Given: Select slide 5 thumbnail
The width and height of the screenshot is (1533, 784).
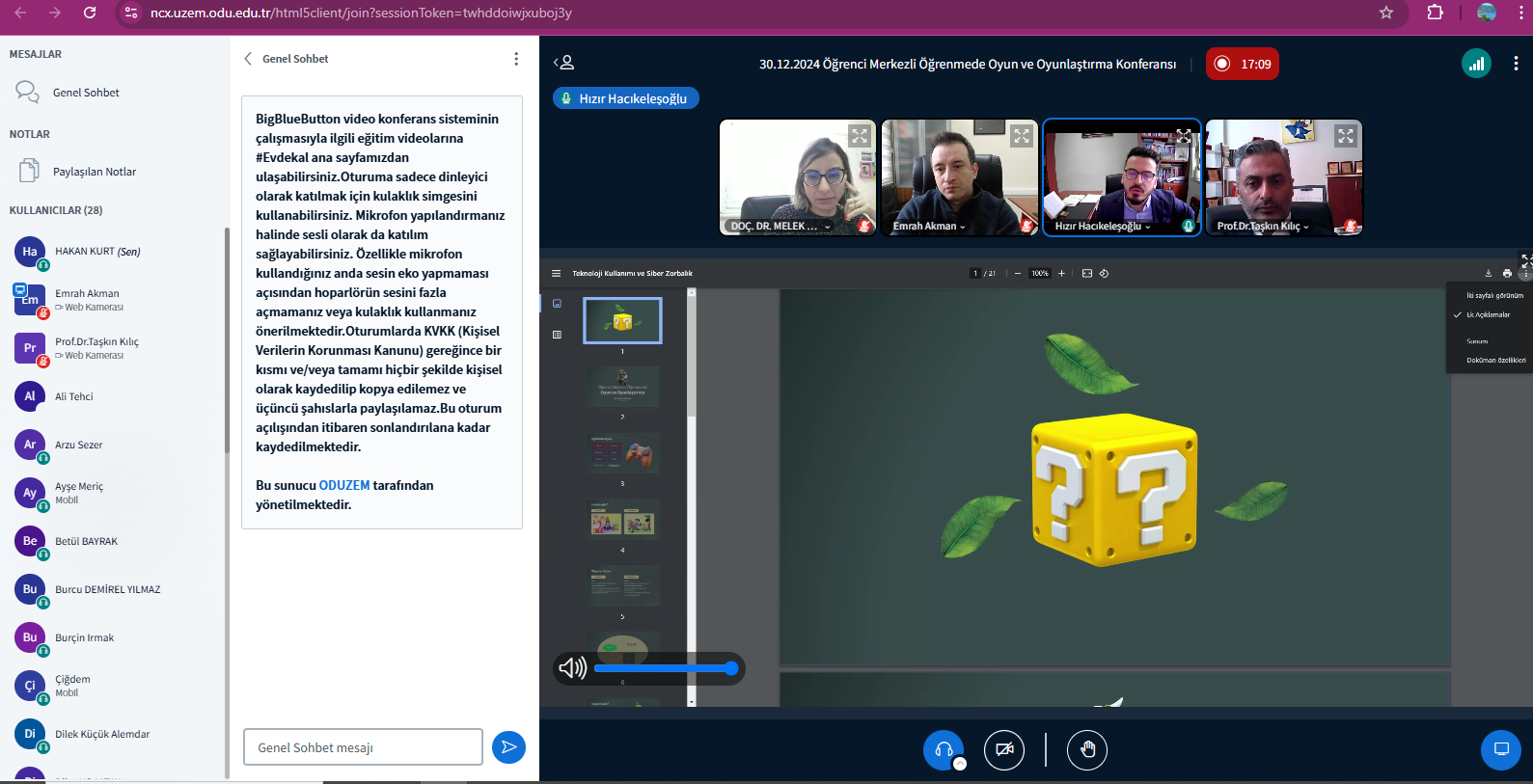Looking at the screenshot, I should [x=622, y=585].
